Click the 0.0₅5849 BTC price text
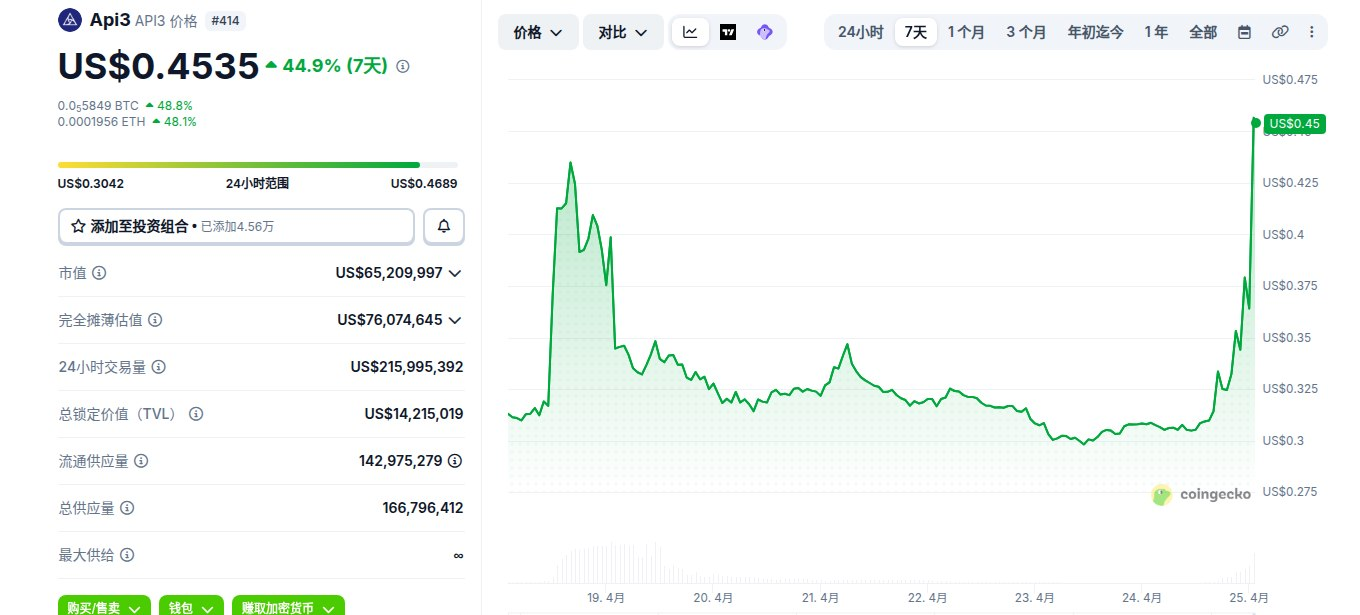 [x=98, y=105]
